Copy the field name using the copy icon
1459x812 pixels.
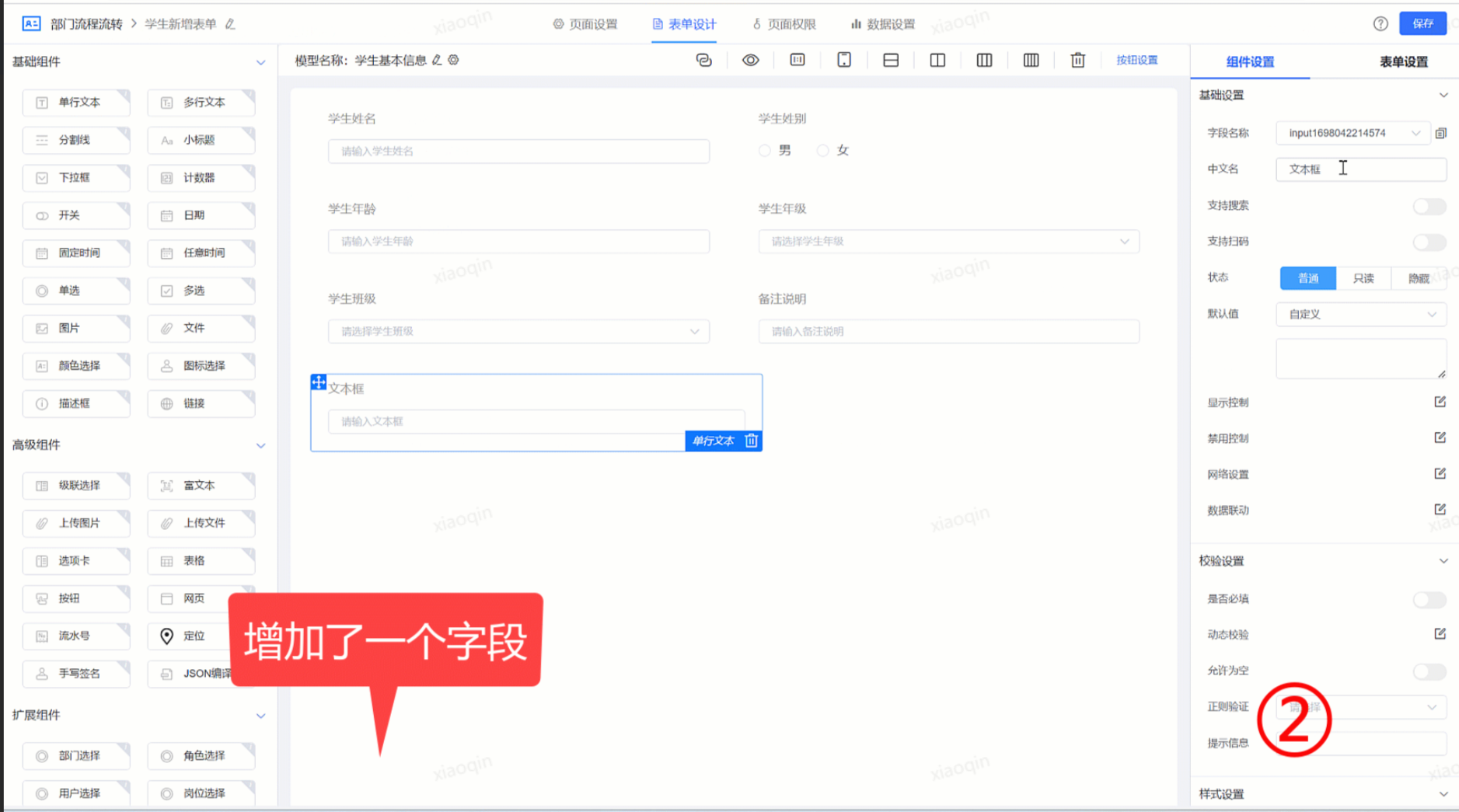point(1442,133)
